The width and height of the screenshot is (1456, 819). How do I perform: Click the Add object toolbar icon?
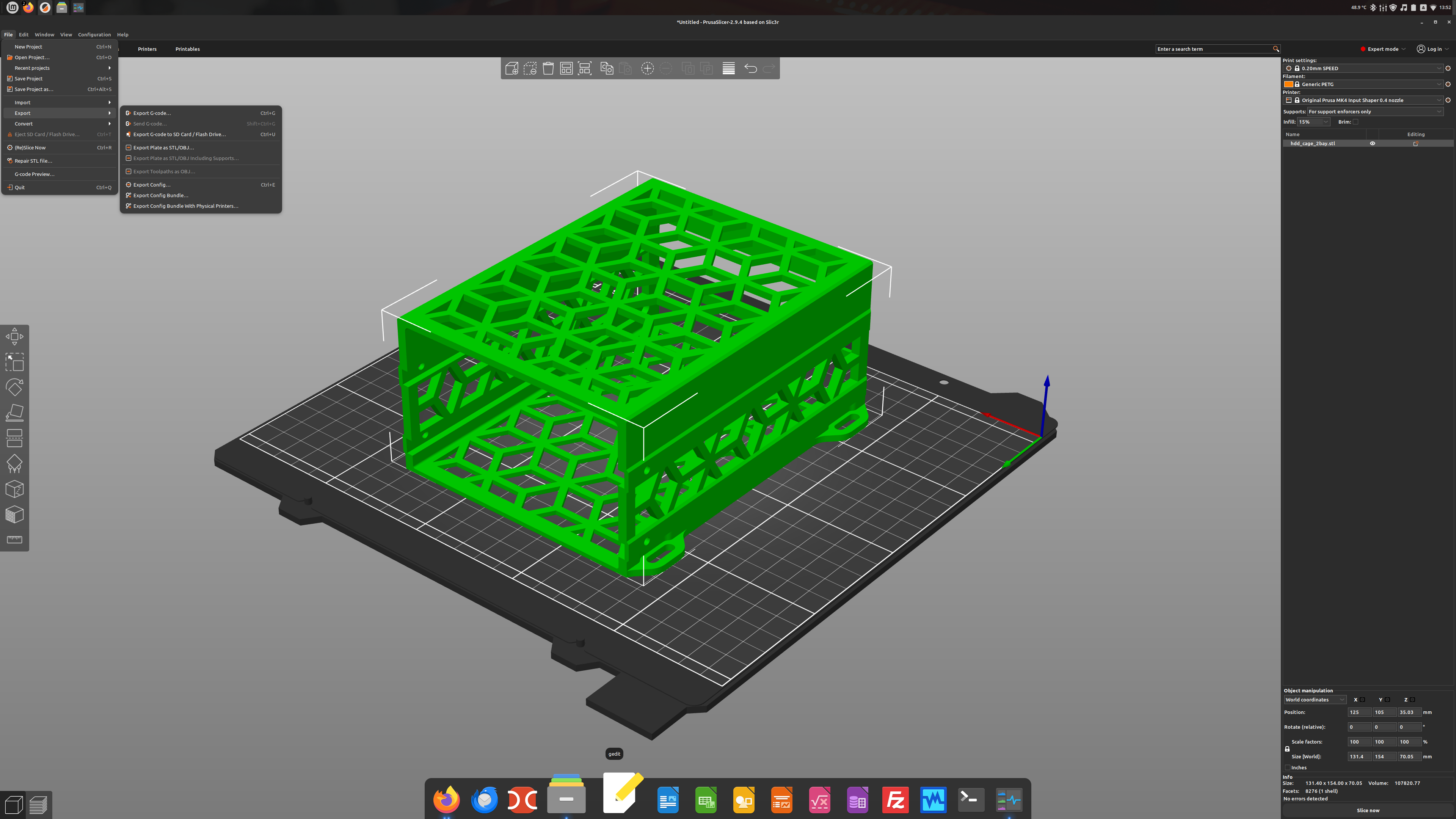click(x=511, y=68)
